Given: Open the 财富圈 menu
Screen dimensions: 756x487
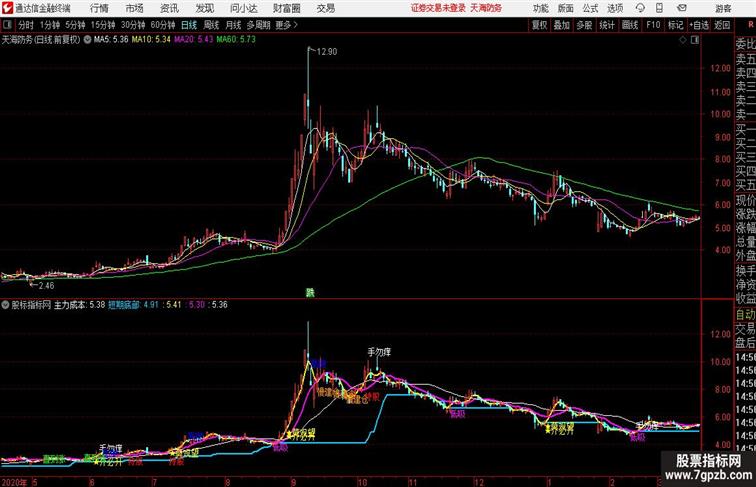Looking at the screenshot, I should click(287, 8).
